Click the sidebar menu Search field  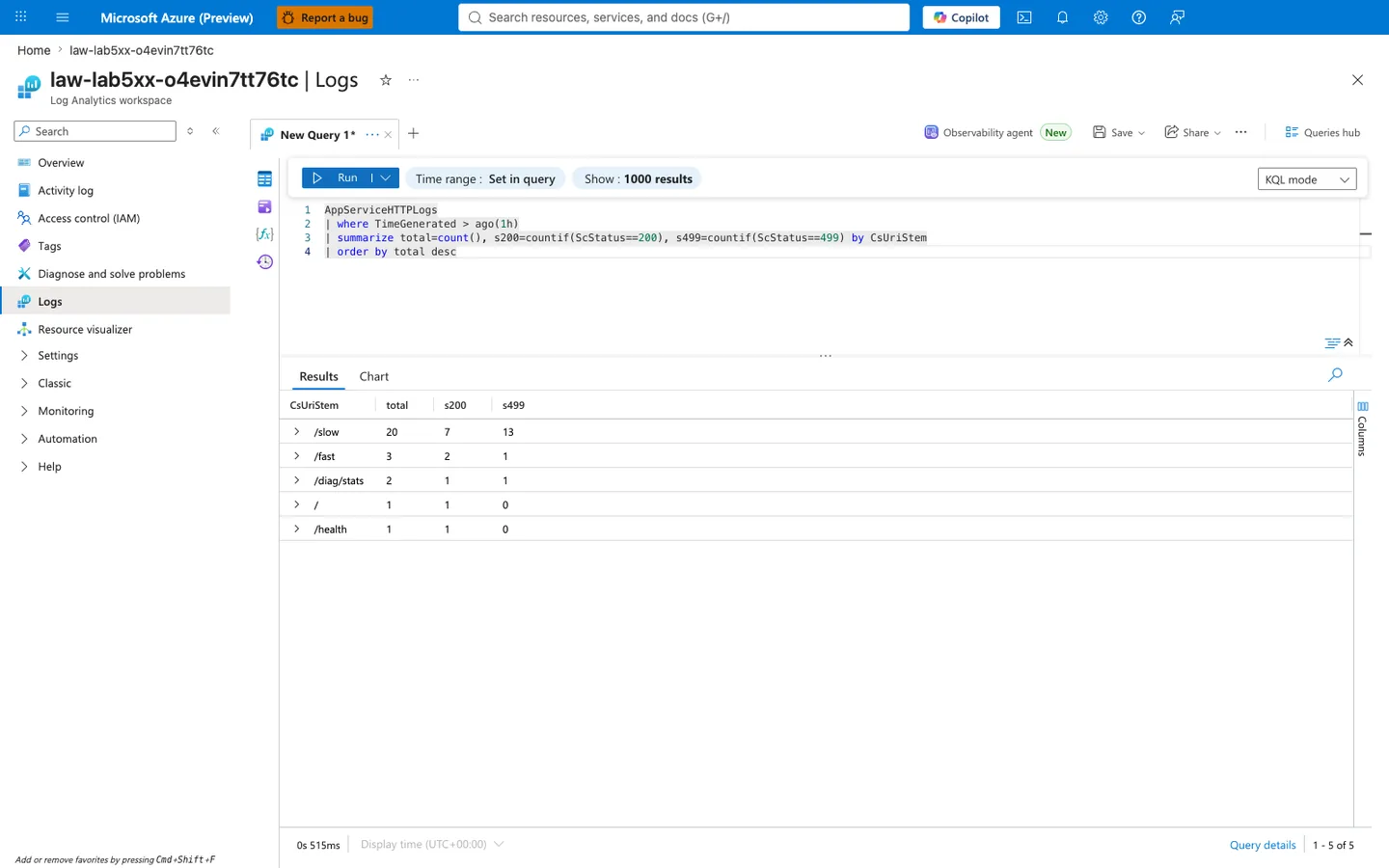pyautogui.click(x=95, y=131)
